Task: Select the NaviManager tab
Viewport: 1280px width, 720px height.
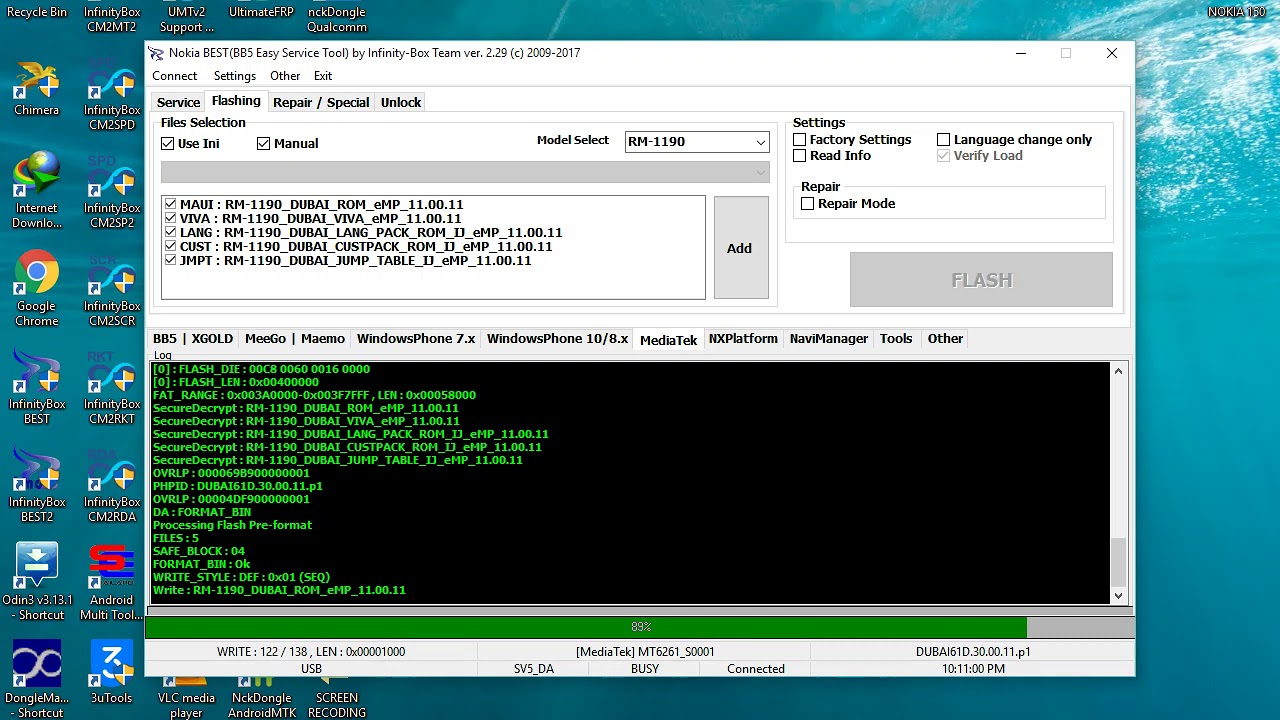Action: (829, 339)
